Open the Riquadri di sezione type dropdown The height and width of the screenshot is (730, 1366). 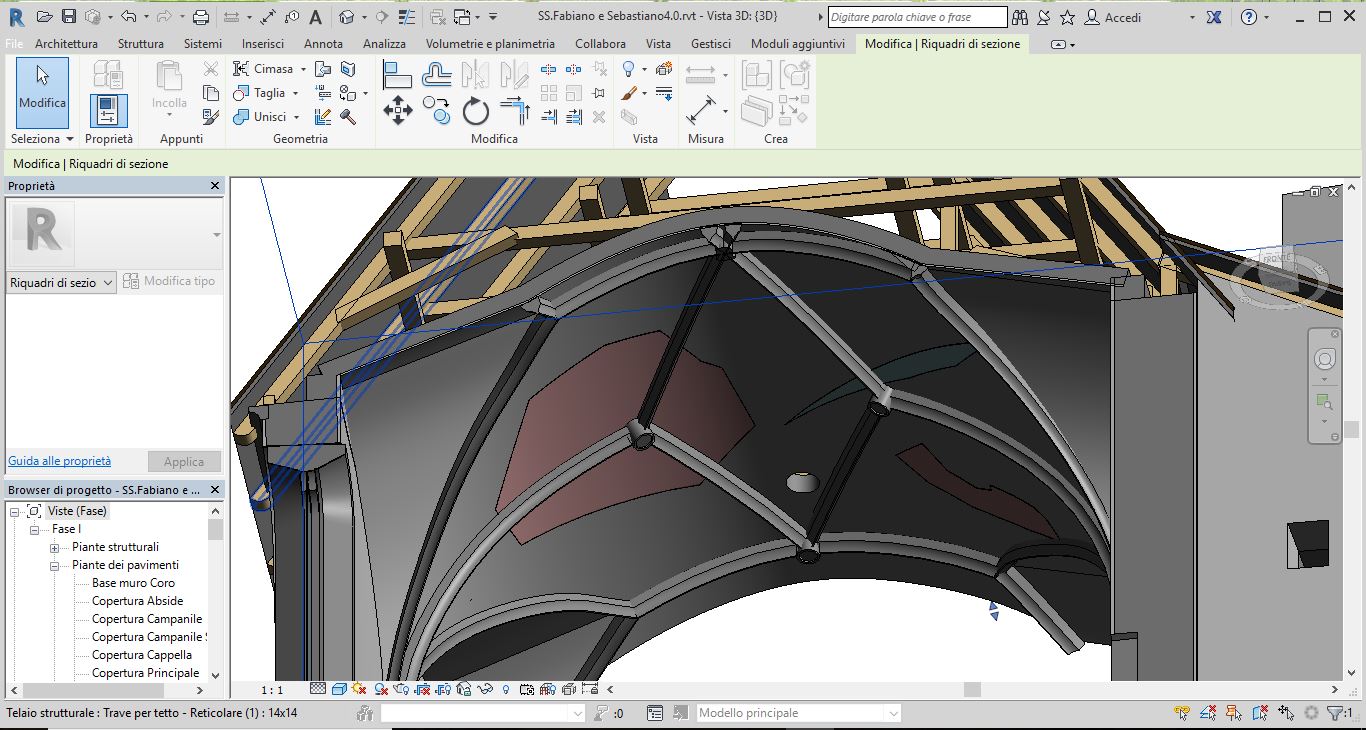coord(62,283)
